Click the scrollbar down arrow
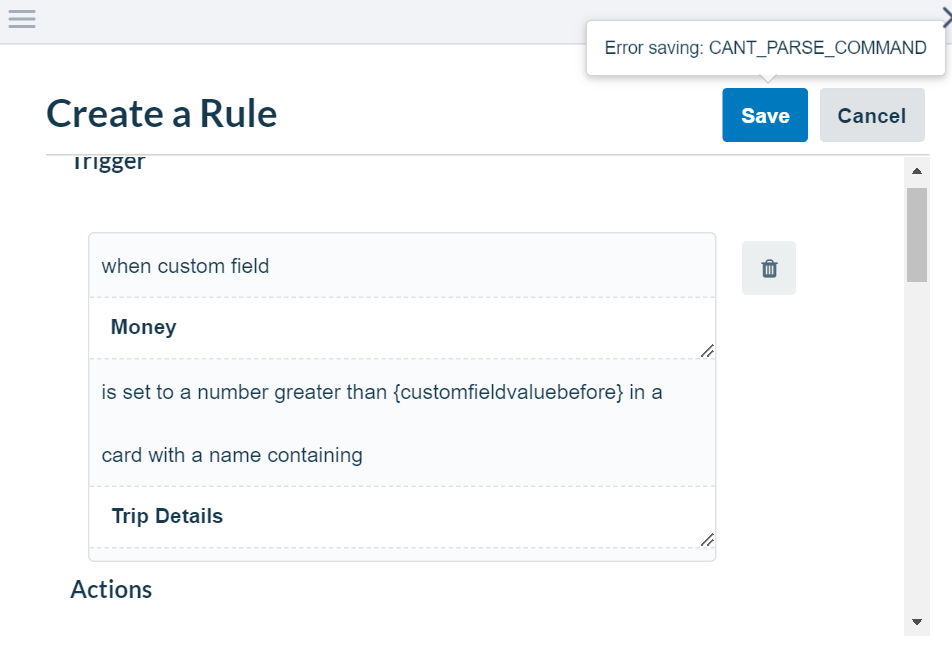The height and width of the screenshot is (658, 952). click(917, 622)
